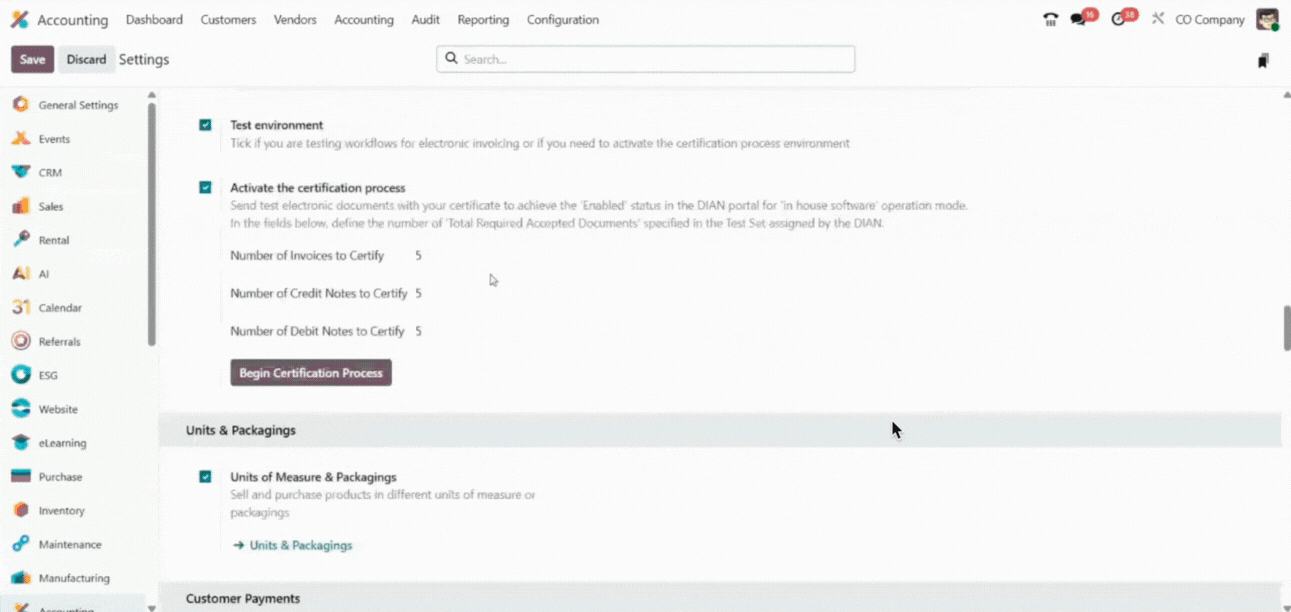Follow the Units & Packagings link
Image resolution: width=1291 pixels, height=612 pixels.
click(300, 546)
